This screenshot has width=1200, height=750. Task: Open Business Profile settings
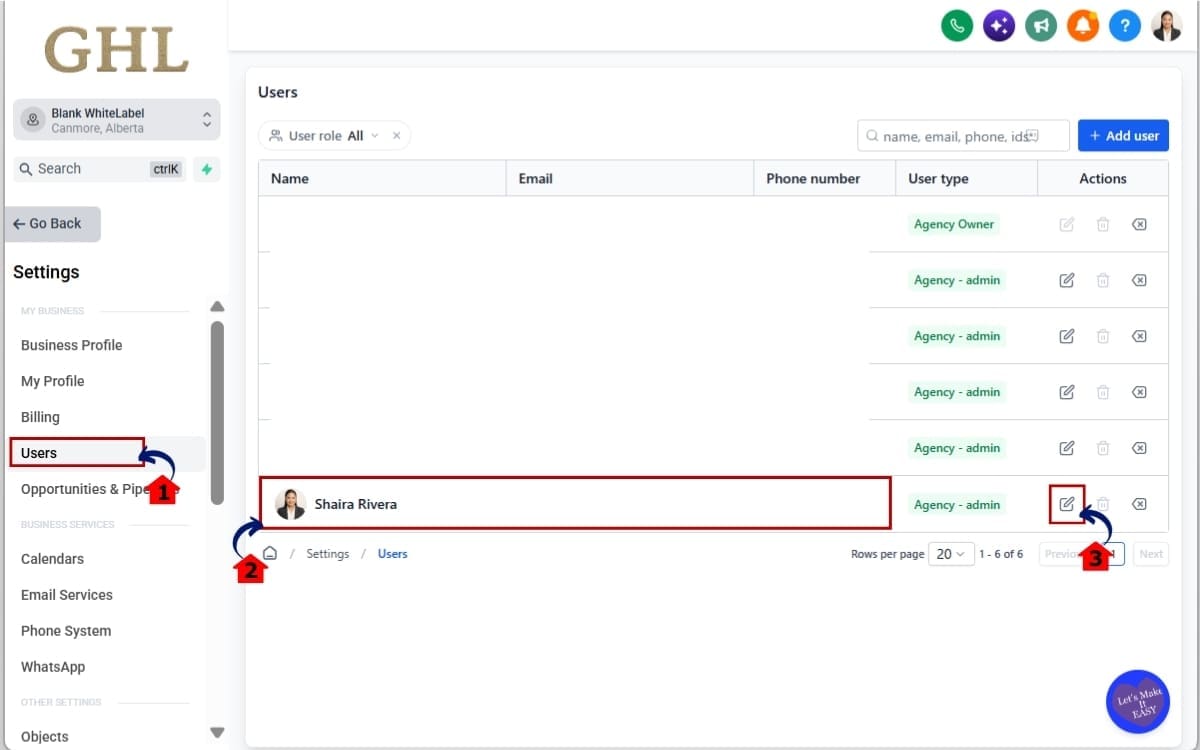pyautogui.click(x=72, y=345)
